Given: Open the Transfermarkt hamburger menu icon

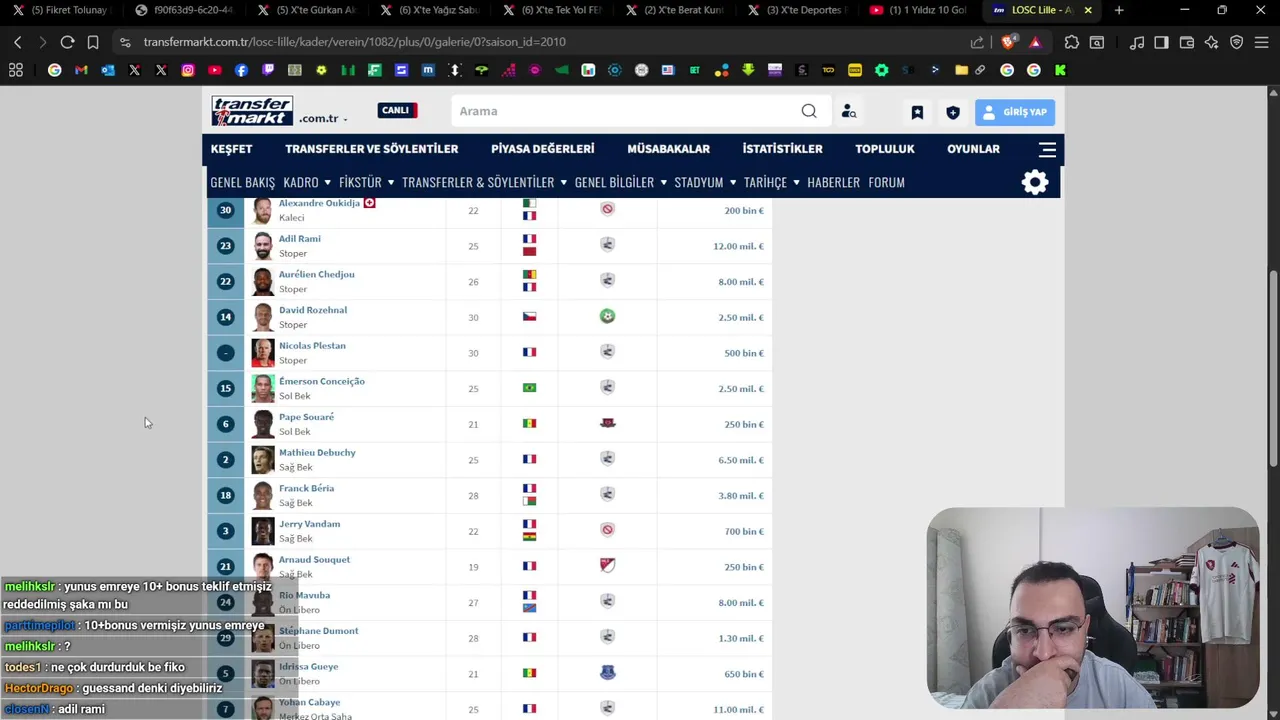Looking at the screenshot, I should point(1047,149).
